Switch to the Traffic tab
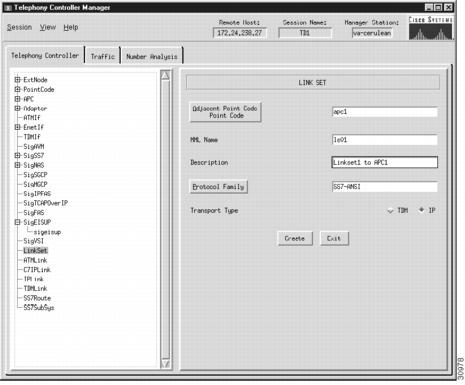Screen dimensions: 465x385 pyautogui.click(x=103, y=56)
